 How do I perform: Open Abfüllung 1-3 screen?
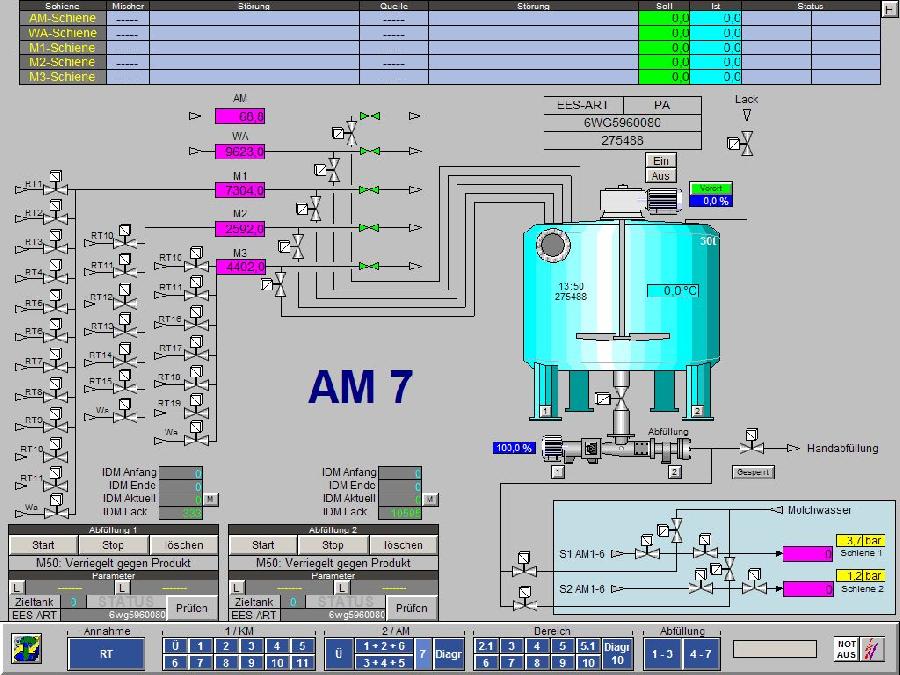pyautogui.click(x=662, y=654)
